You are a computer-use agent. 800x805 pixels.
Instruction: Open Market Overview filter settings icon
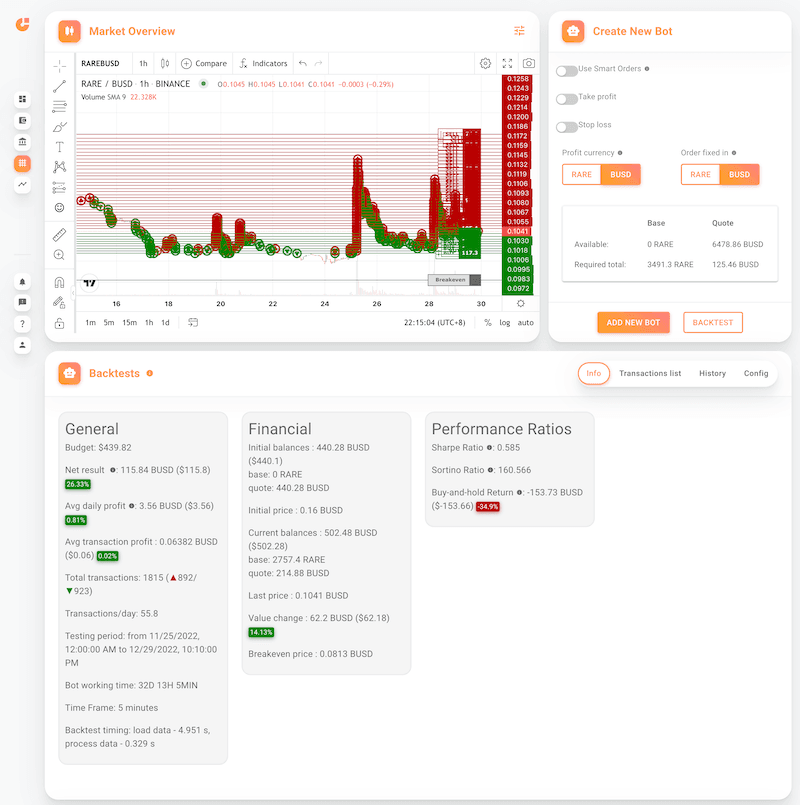click(x=519, y=31)
